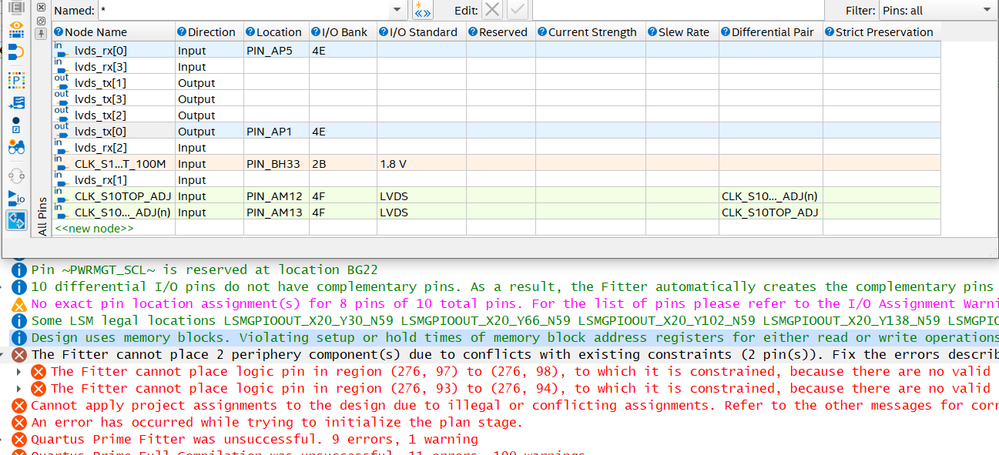Open the Named field dropdown arrow
Screen dimensions: 999x455
[x=398, y=10]
